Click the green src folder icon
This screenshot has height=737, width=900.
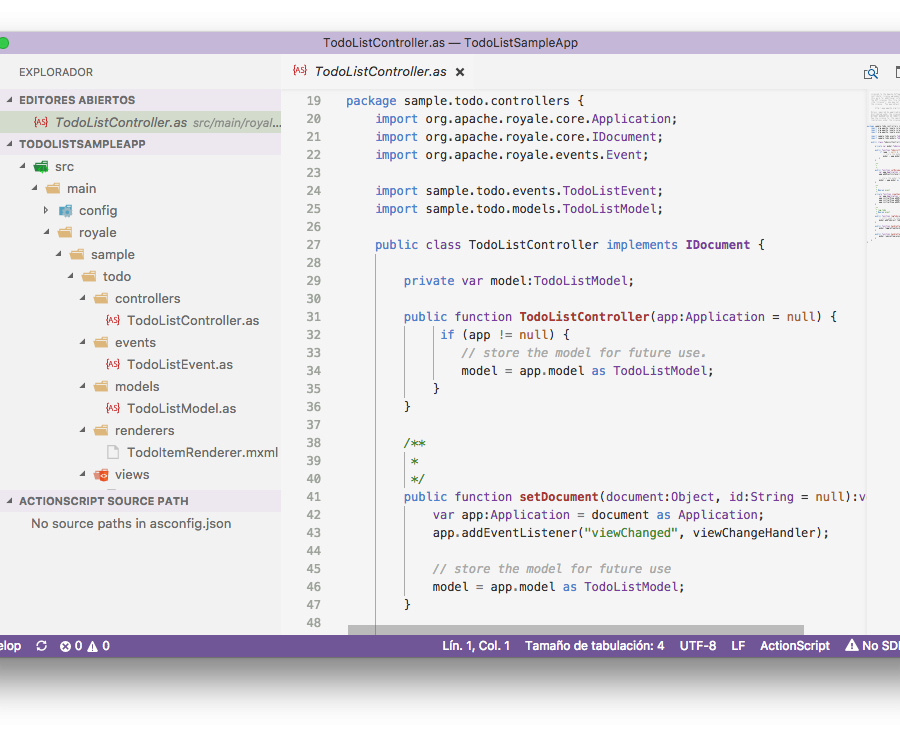41,166
